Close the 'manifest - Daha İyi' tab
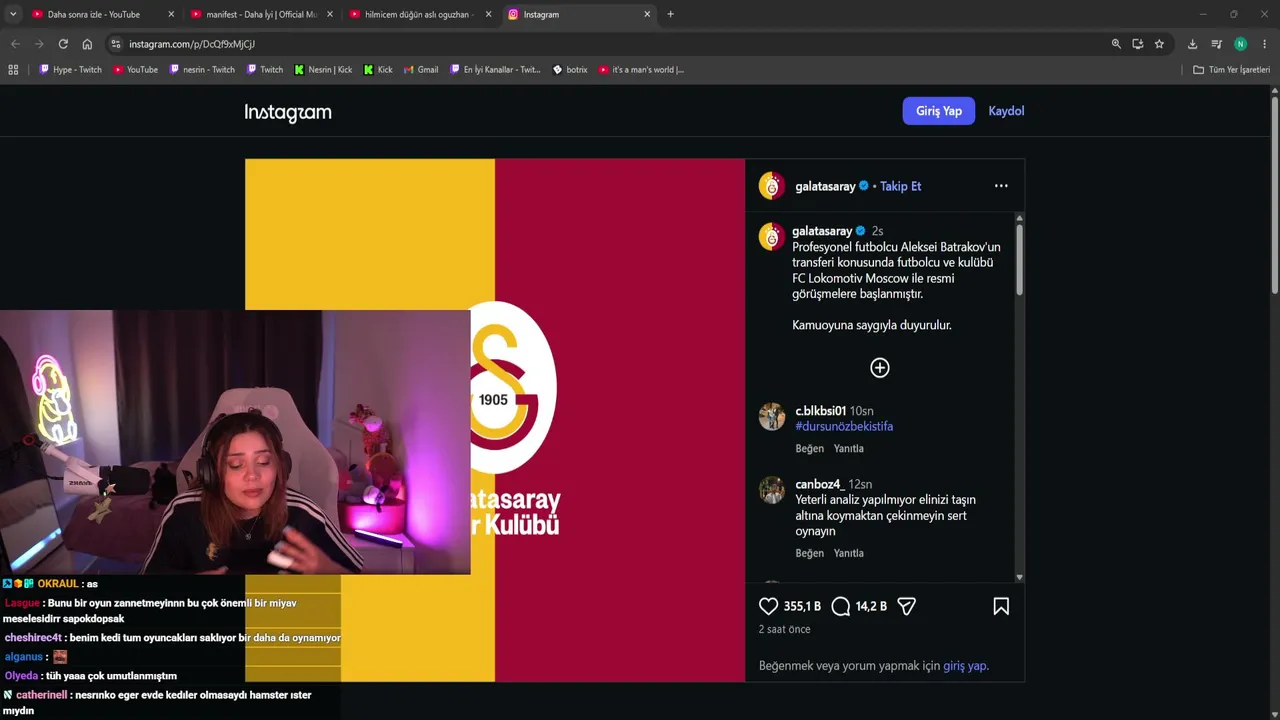1280x720 pixels. 329,14
